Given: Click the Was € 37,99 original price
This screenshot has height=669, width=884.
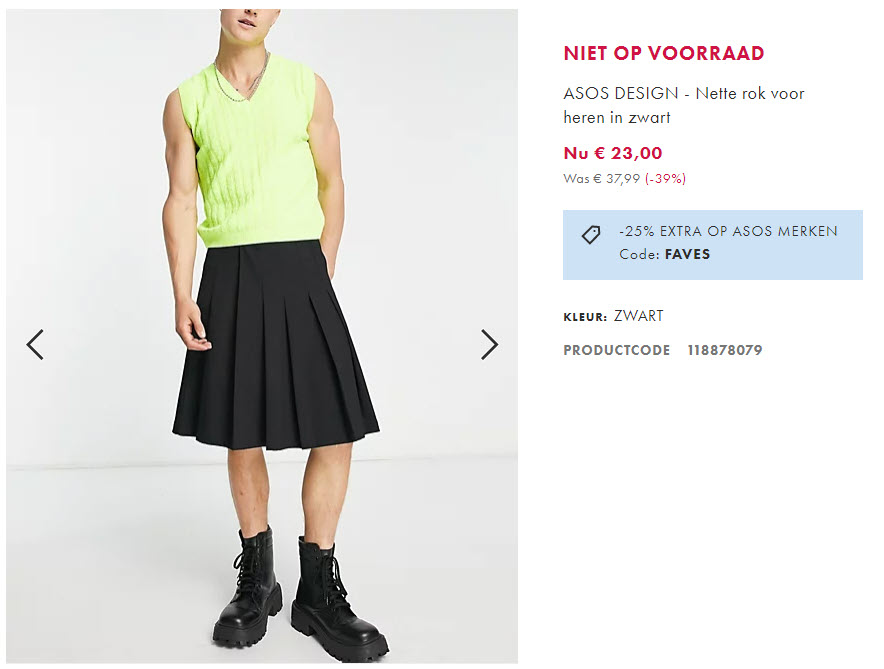Looking at the screenshot, I should [602, 179].
